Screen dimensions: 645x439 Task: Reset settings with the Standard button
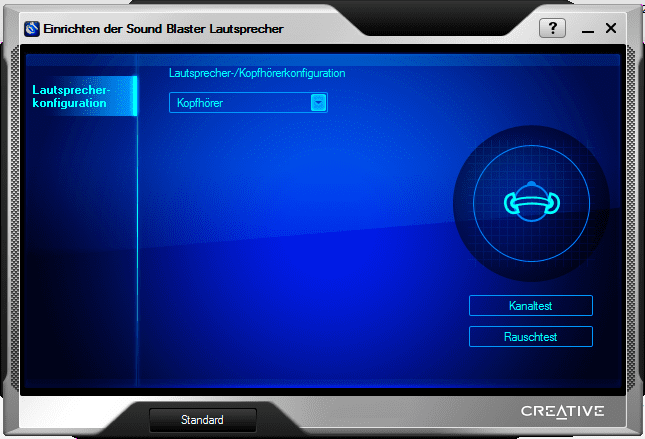(x=202, y=420)
